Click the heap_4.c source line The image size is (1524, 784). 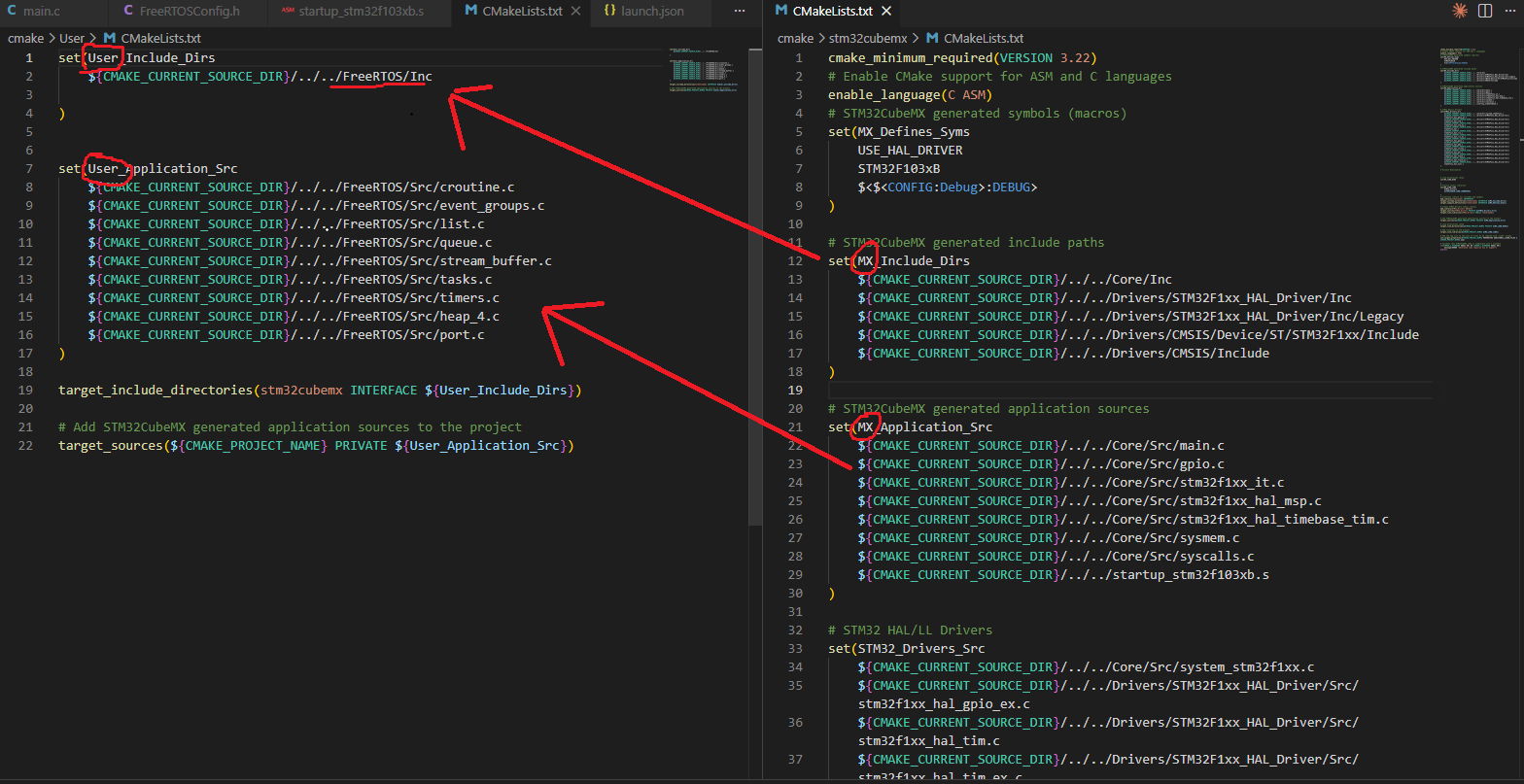point(294,317)
